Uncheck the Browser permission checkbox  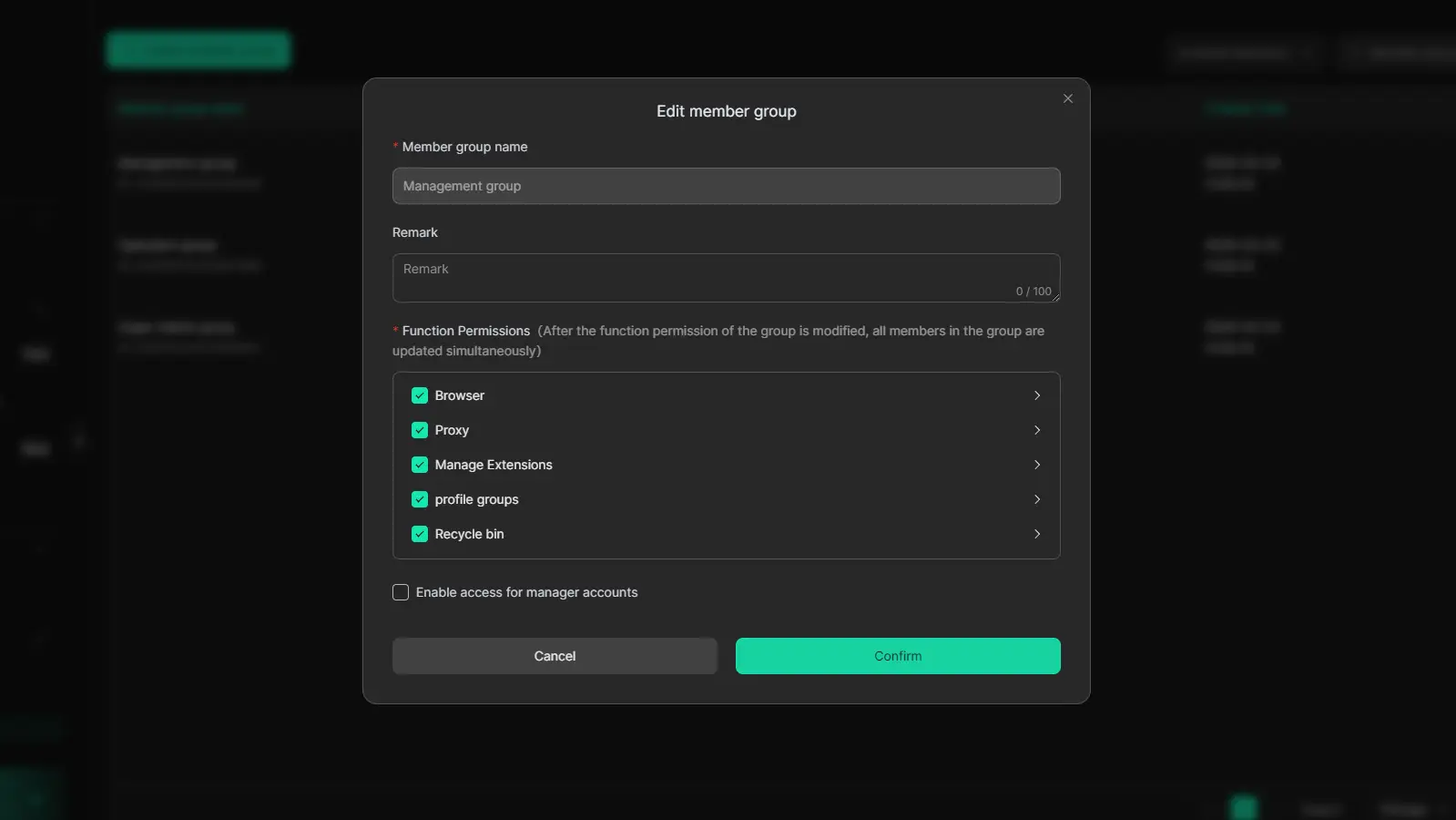pyautogui.click(x=419, y=395)
